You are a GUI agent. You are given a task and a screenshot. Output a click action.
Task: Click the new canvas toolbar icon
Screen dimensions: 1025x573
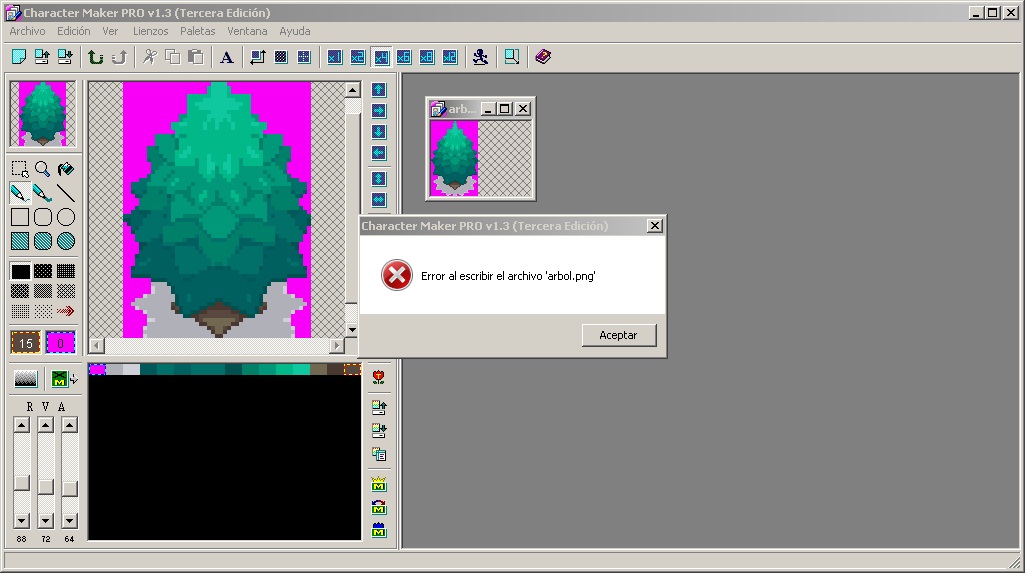click(x=19, y=57)
